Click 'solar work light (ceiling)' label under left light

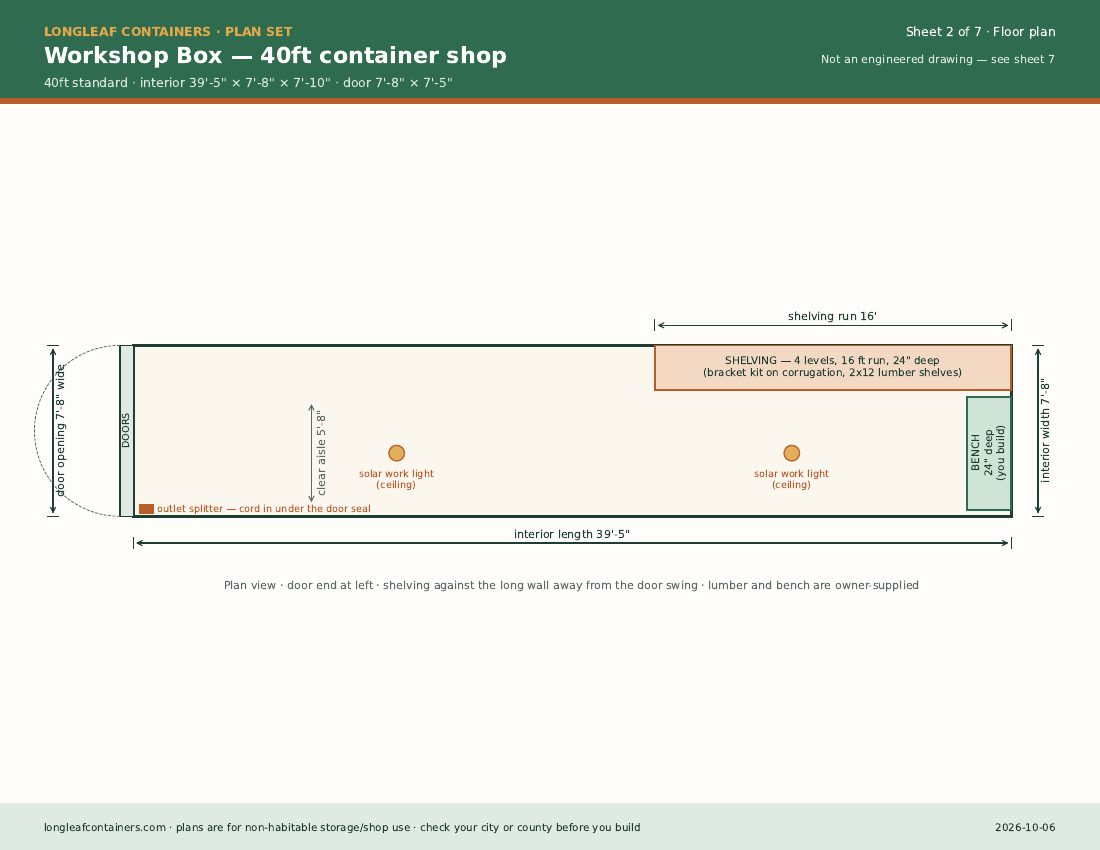pos(396,479)
